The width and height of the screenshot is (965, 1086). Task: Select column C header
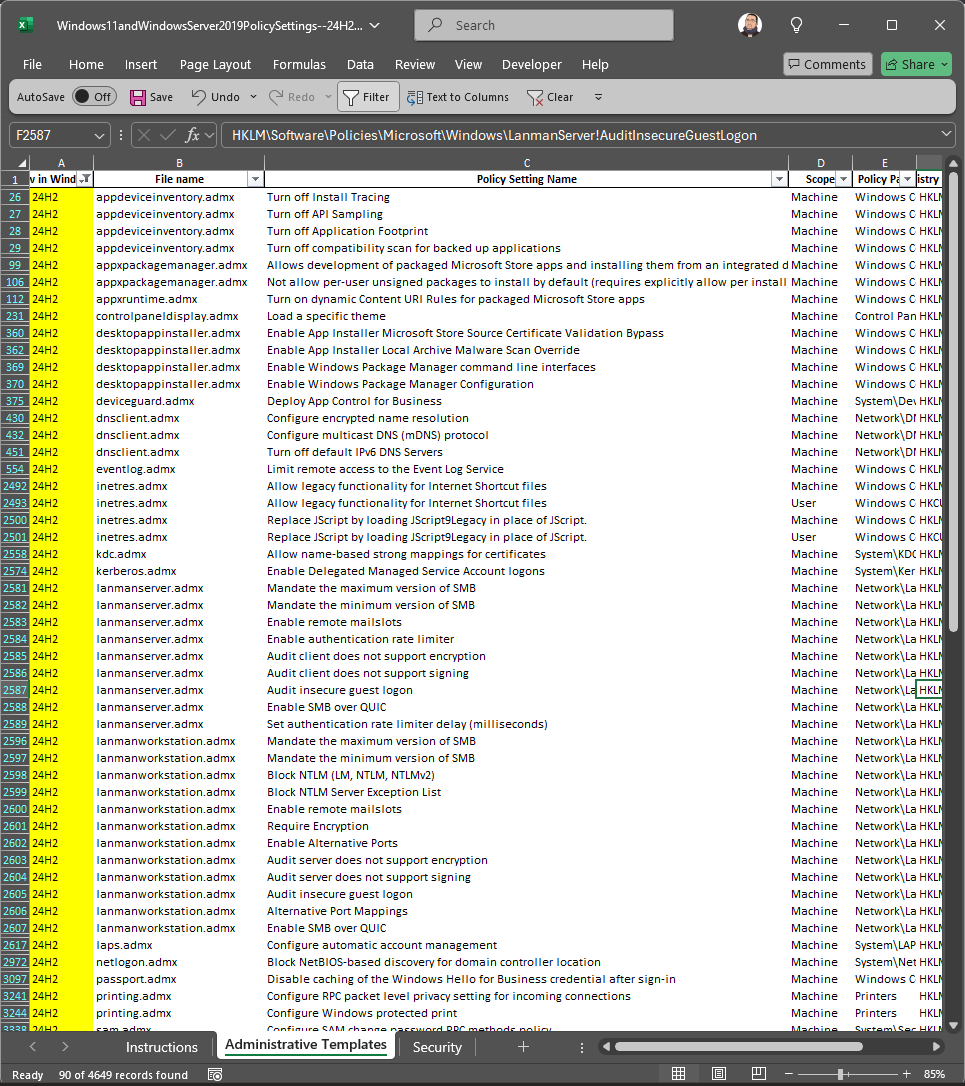[526, 163]
